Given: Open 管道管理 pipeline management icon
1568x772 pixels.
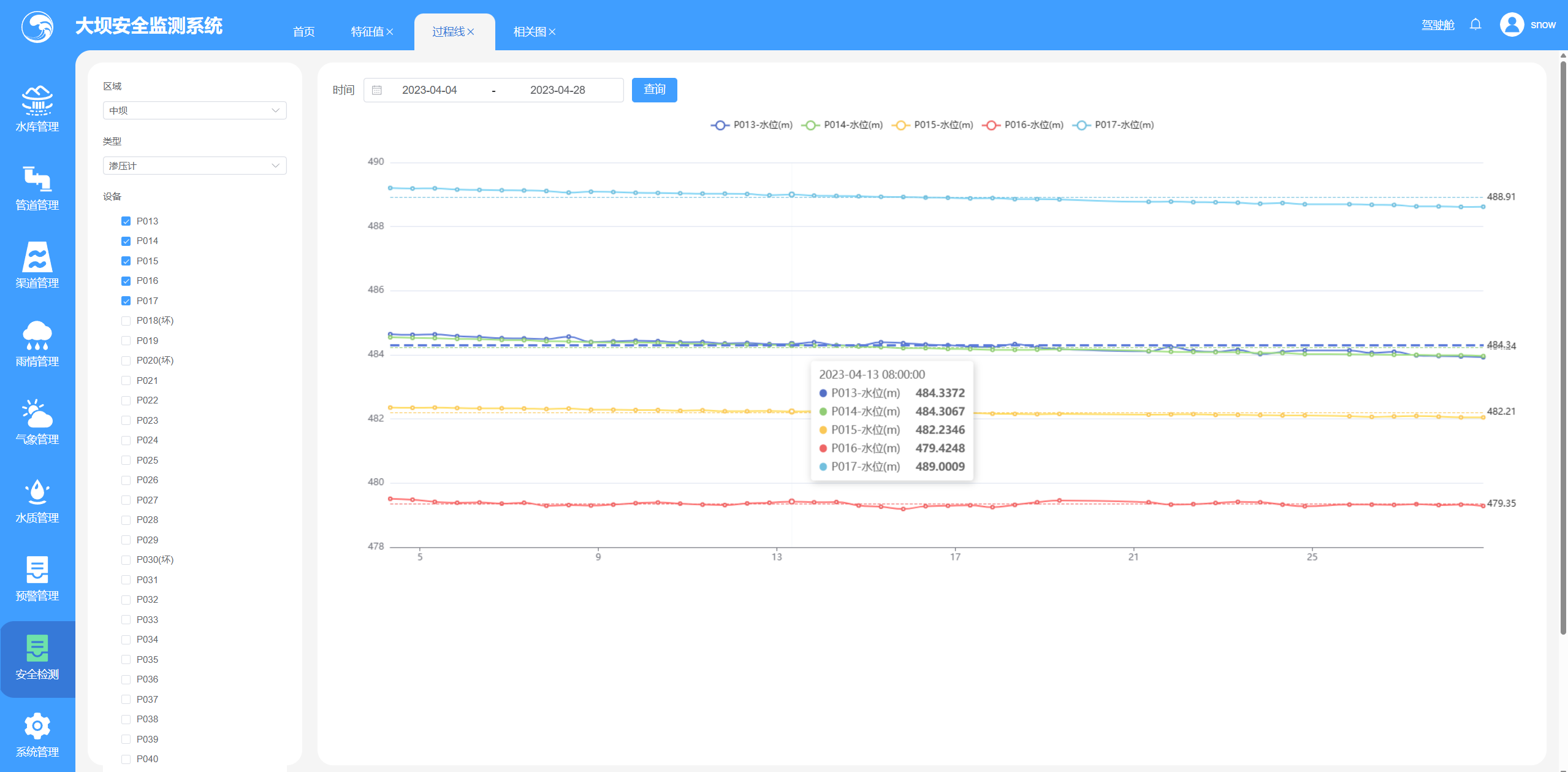Looking at the screenshot, I should tap(37, 179).
